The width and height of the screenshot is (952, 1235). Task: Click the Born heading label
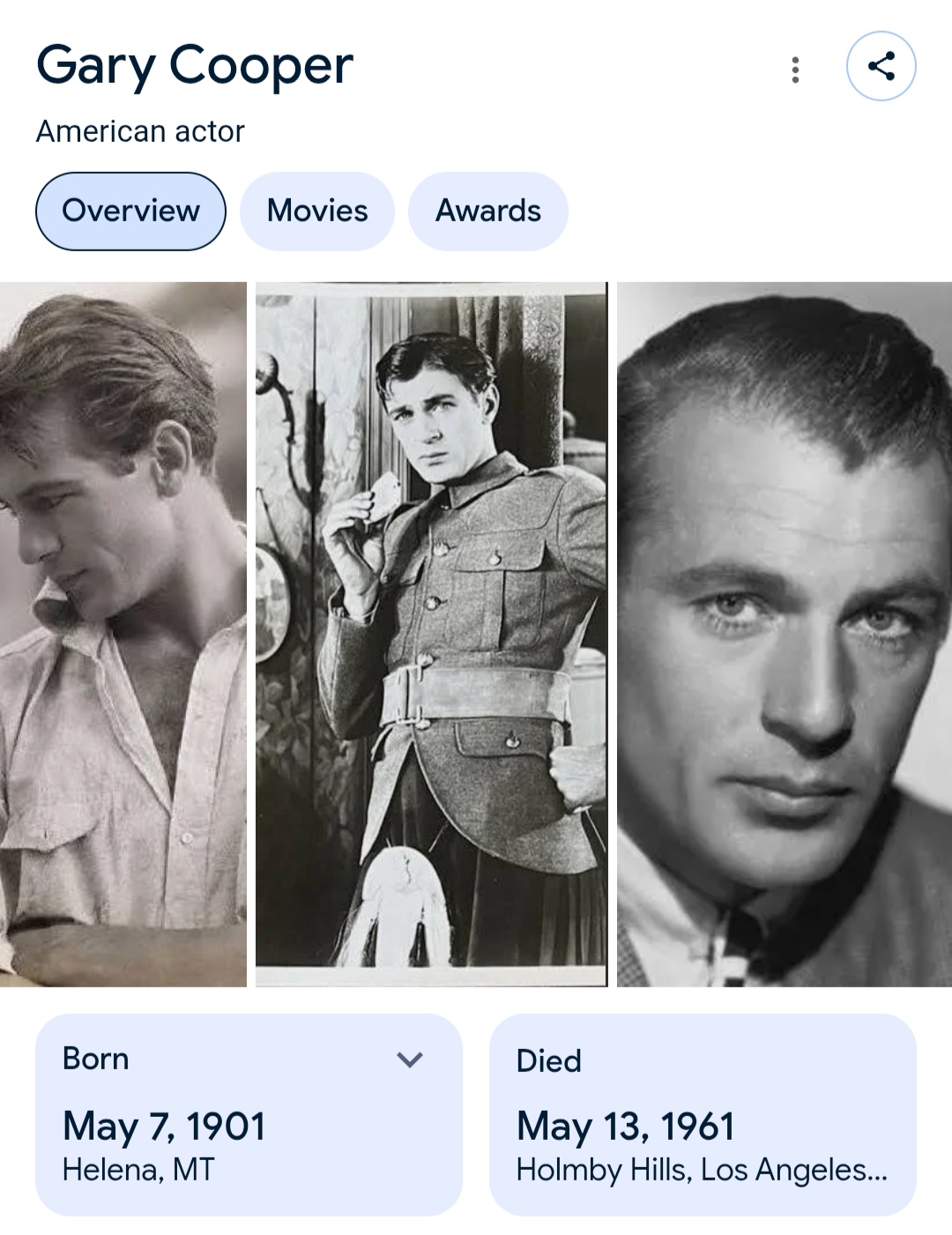(95, 1059)
